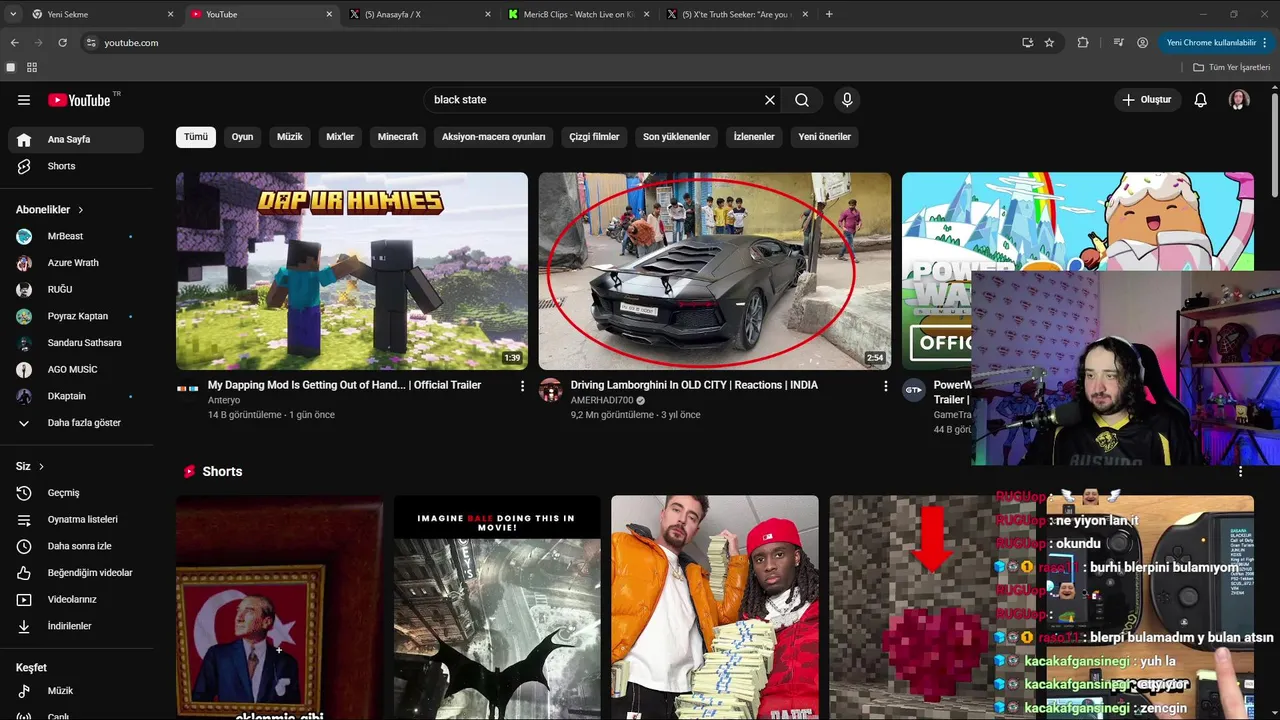The height and width of the screenshot is (720, 1280).
Task: Open Poyraz Kaptan subscription channel
Action: 76,316
